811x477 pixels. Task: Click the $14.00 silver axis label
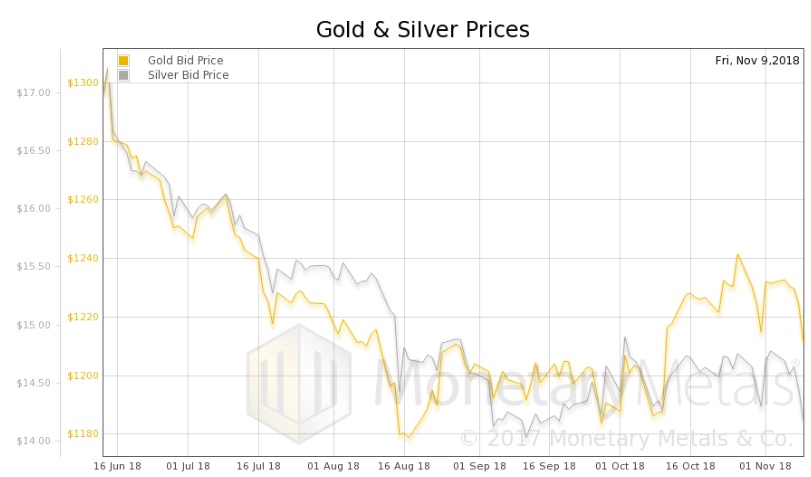(34, 441)
